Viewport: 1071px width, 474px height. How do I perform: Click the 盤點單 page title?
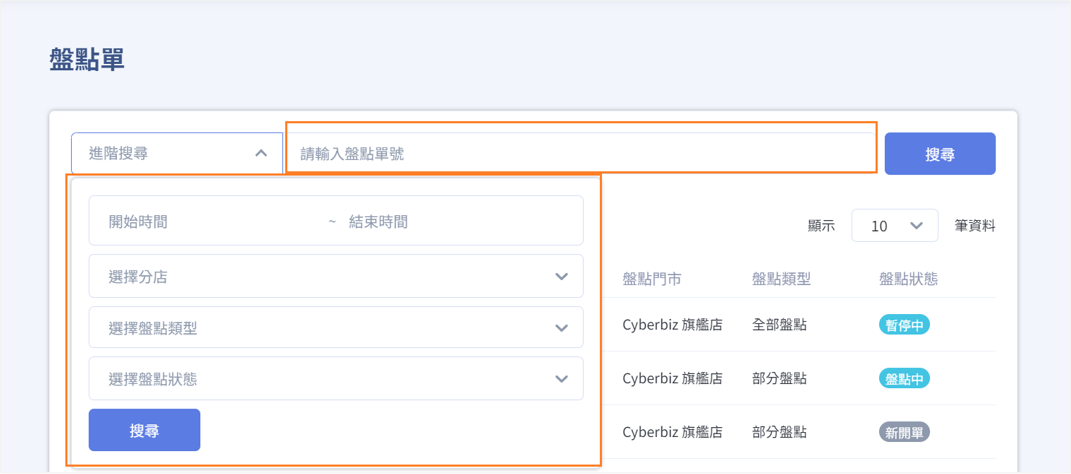87,60
